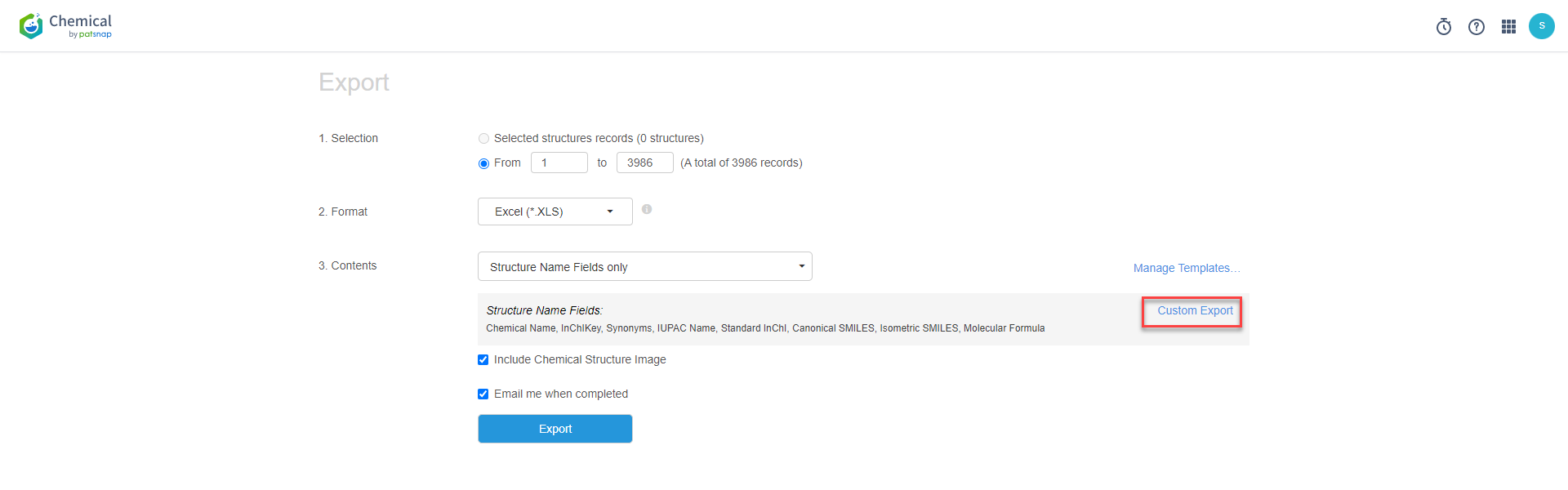
Task: Open the help question mark icon
Action: (1476, 27)
